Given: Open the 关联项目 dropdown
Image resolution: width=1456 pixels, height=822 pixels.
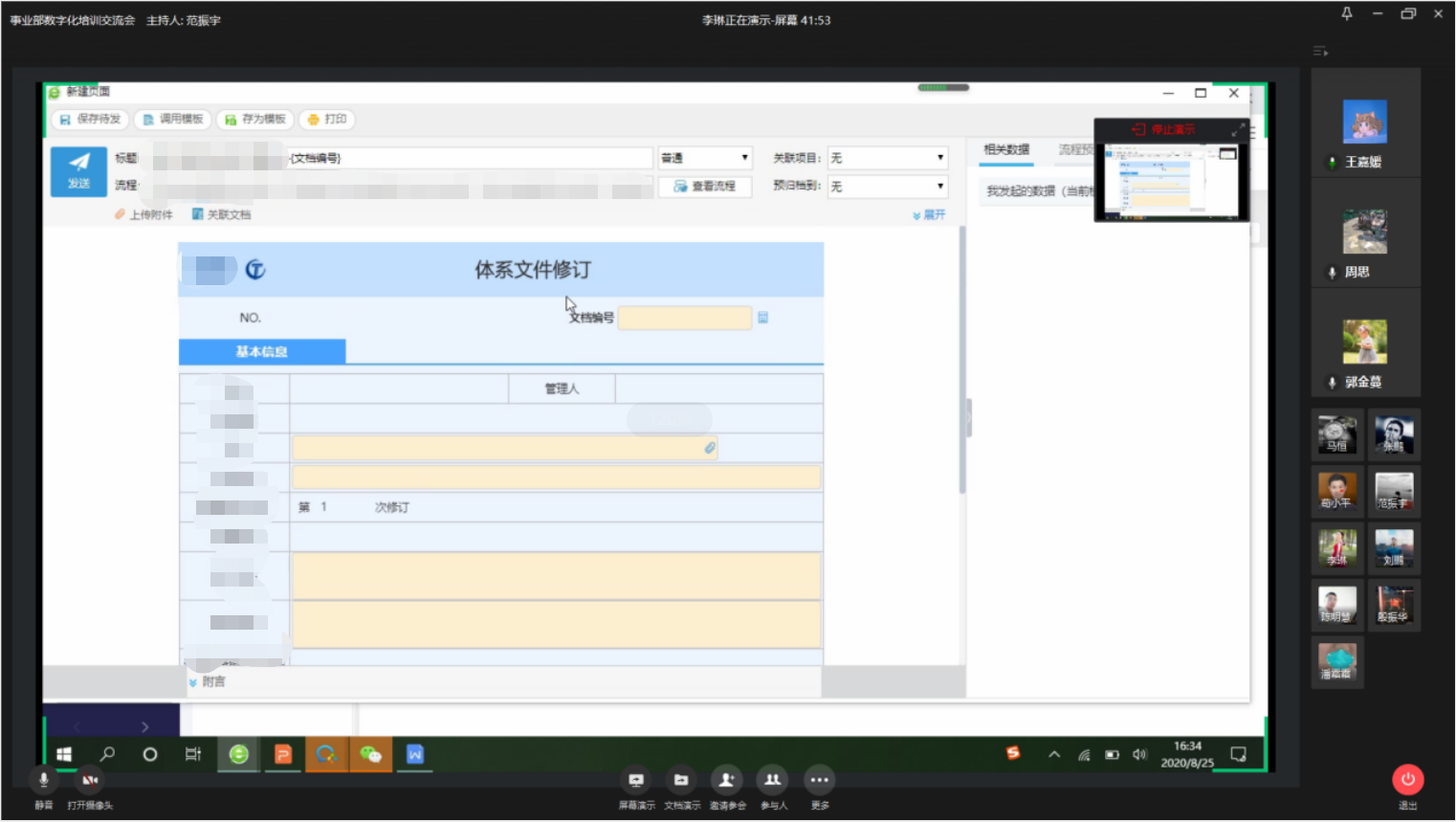Looking at the screenshot, I should (887, 158).
